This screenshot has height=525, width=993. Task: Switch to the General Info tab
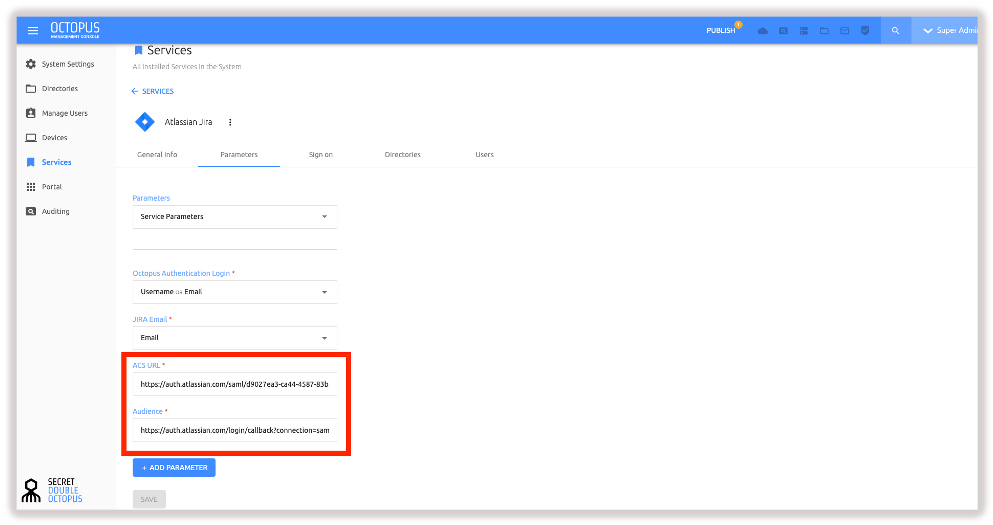(157, 155)
